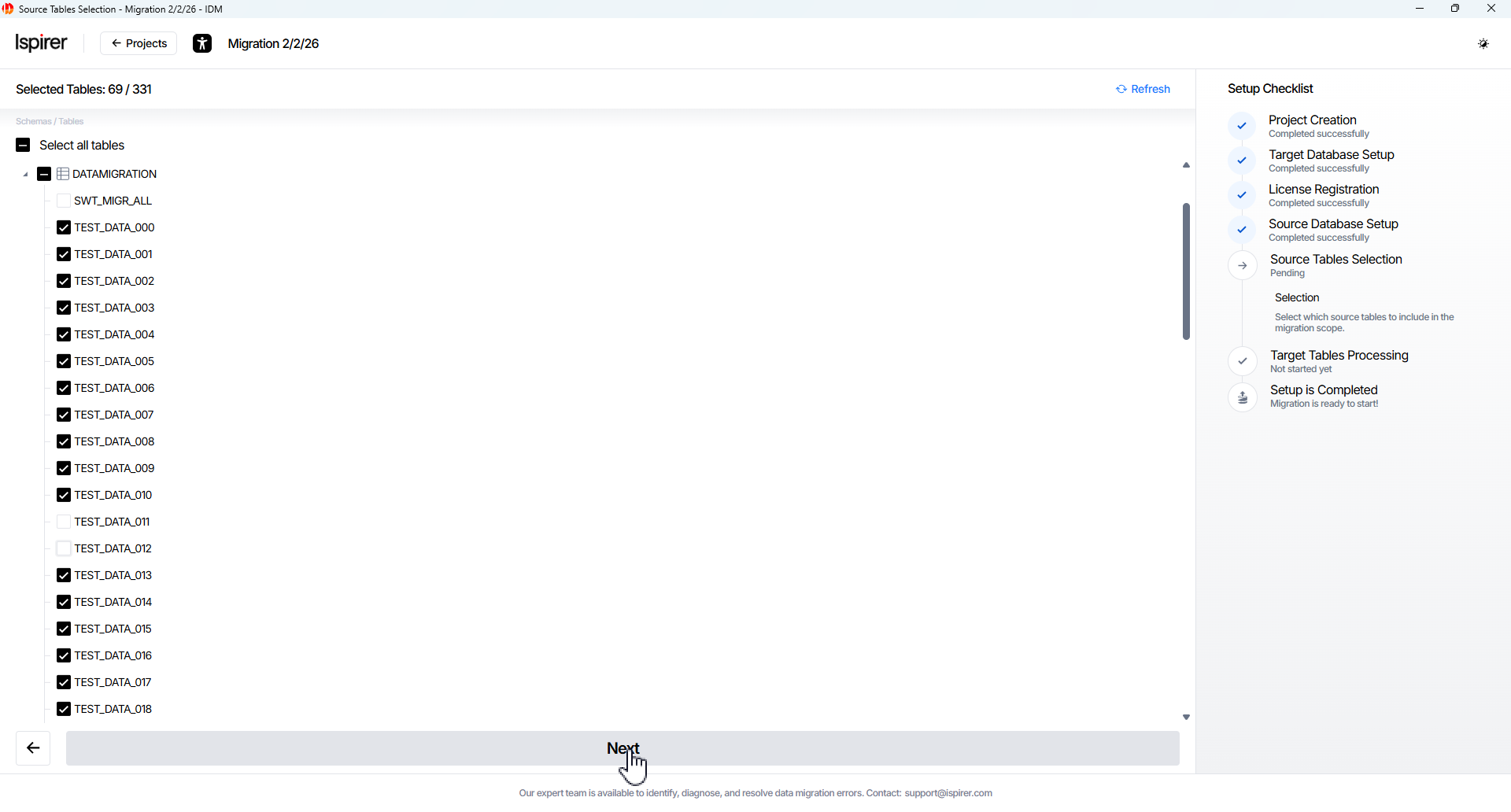This screenshot has height=812, width=1511.
Task: Toggle the Select all tables checkbox
Action: 23,146
